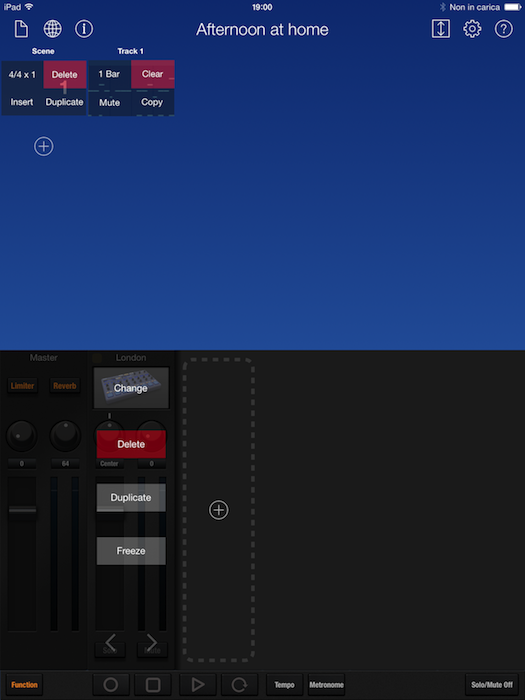Open settings gear icon
The height and width of the screenshot is (700, 525).
[x=472, y=29]
